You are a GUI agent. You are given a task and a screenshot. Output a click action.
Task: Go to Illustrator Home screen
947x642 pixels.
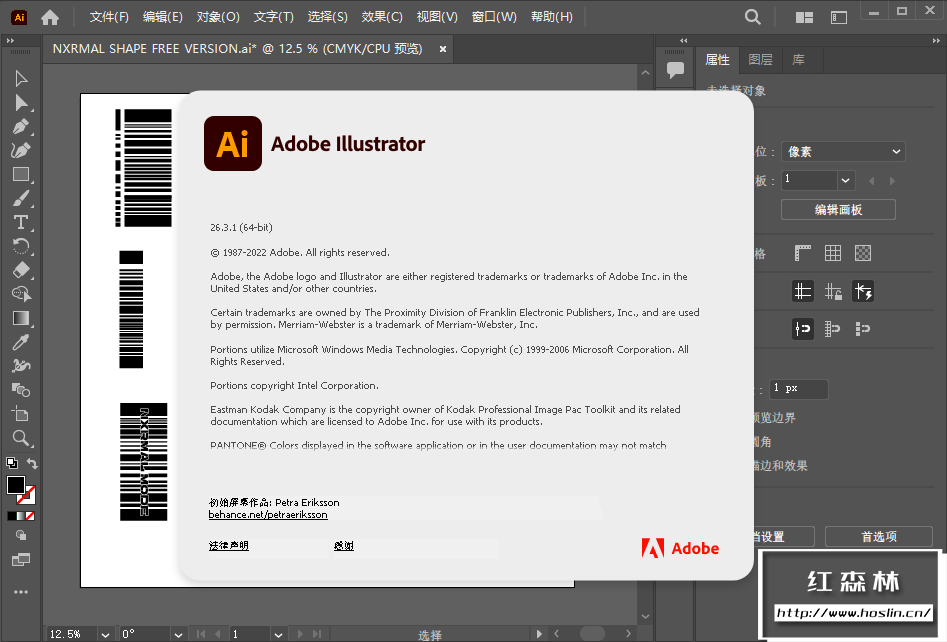[50, 18]
